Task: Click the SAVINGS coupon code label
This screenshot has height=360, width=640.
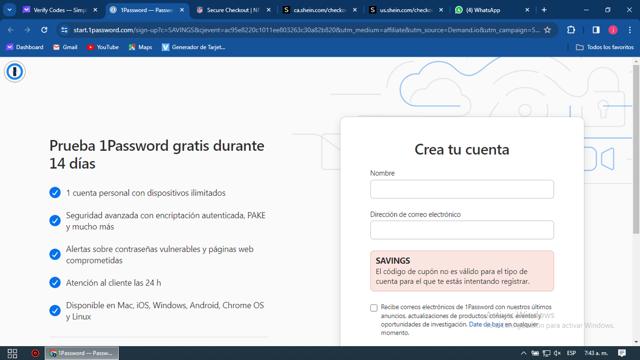Action: 393,260
